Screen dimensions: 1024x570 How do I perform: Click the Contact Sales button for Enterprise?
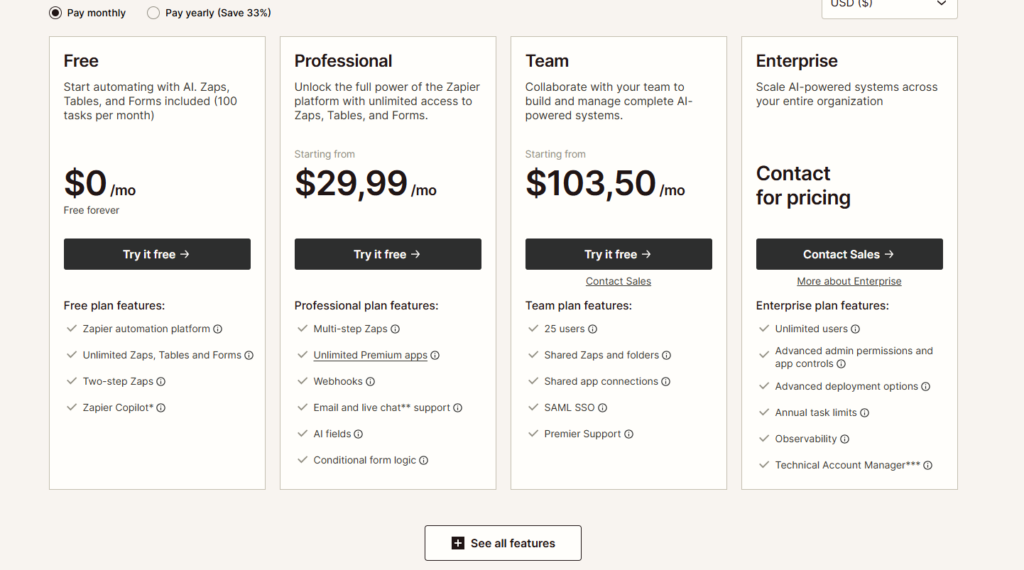pos(849,254)
